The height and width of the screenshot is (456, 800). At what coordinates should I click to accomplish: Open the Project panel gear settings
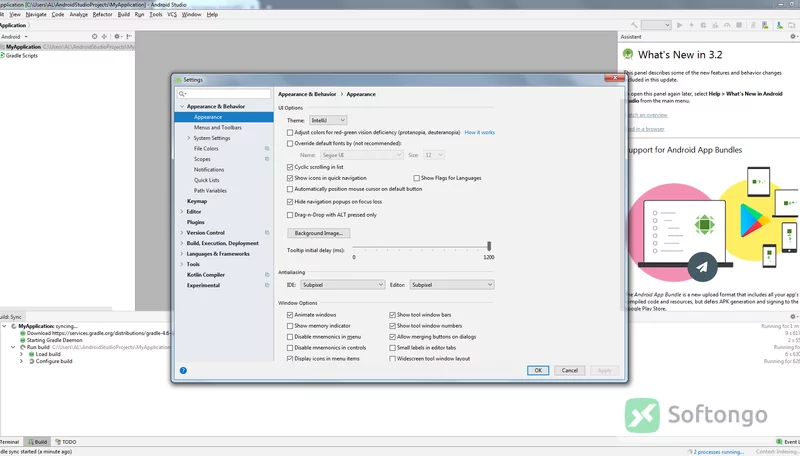[117, 37]
